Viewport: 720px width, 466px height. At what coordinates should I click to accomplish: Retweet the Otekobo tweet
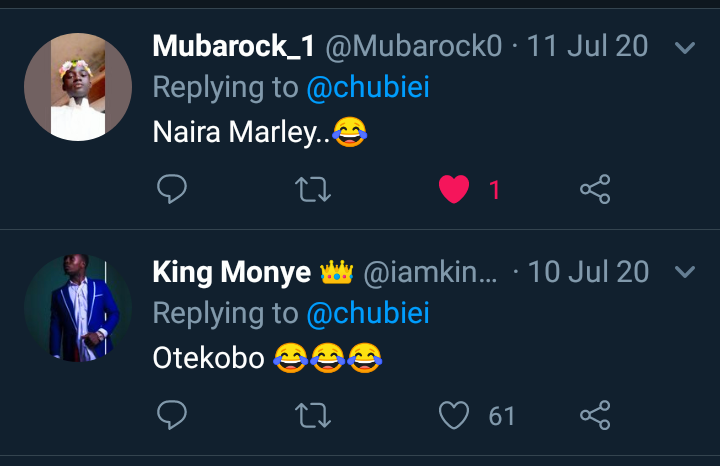[x=313, y=415]
